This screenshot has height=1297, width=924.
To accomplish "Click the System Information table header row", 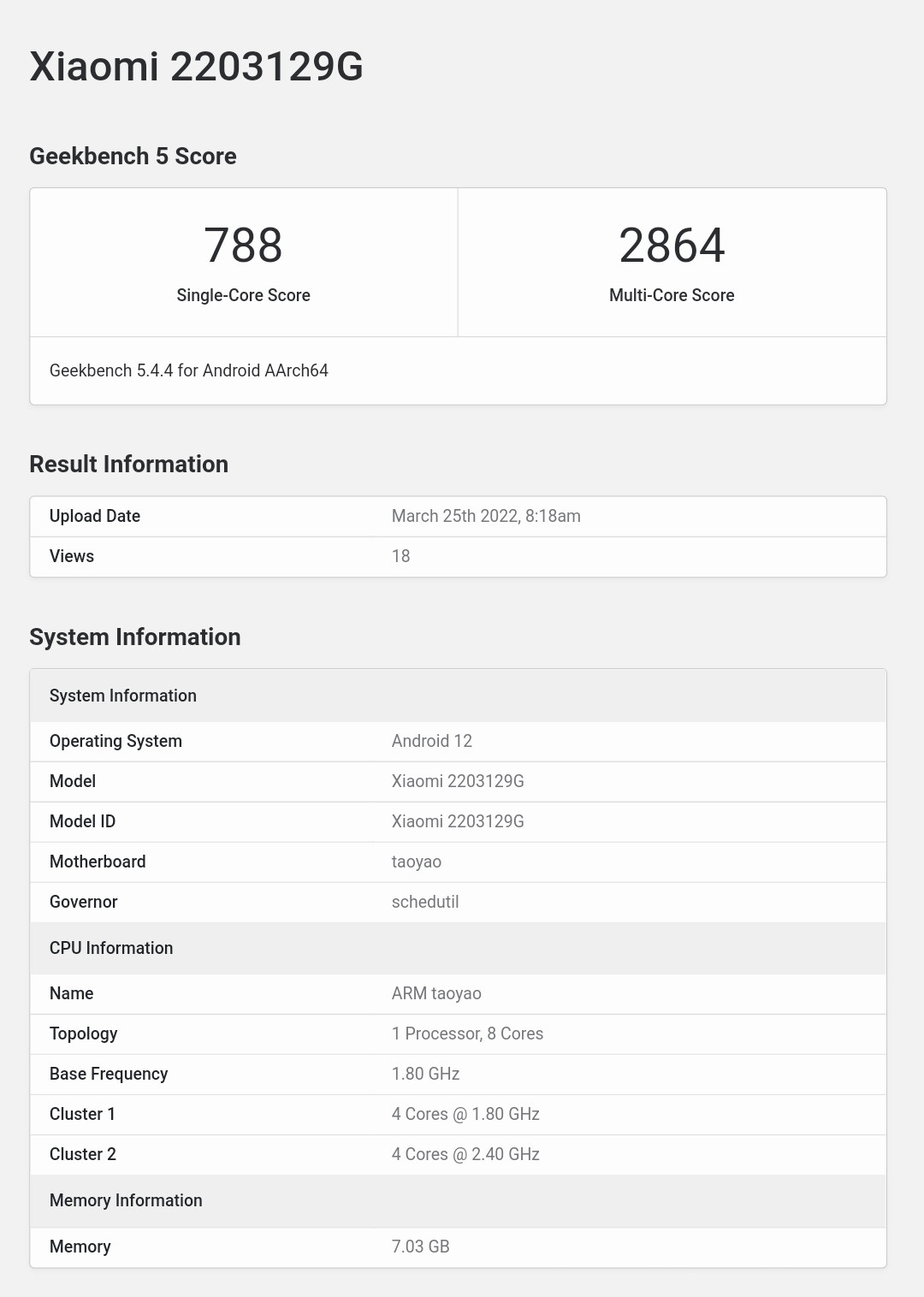I will tap(459, 696).
